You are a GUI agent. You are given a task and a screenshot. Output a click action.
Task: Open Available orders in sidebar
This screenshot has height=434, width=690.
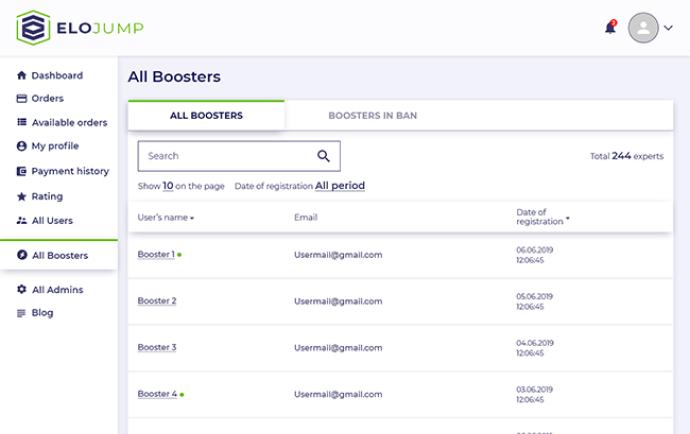(68, 123)
